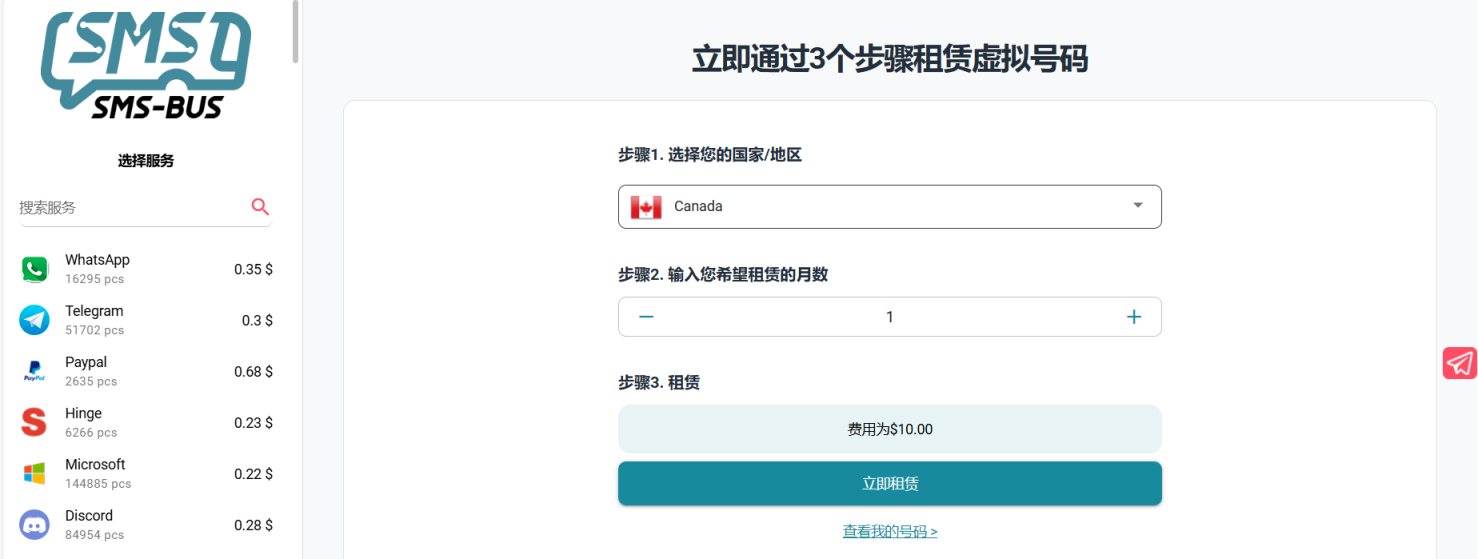Increase rental months with plus button
The height and width of the screenshot is (559, 1478).
pyautogui.click(x=1134, y=317)
